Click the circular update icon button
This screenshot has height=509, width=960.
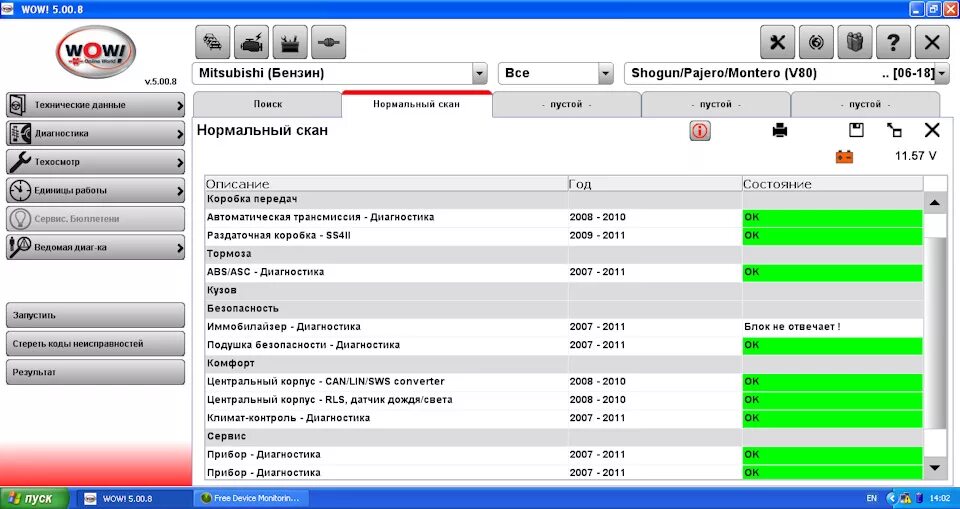click(x=816, y=42)
